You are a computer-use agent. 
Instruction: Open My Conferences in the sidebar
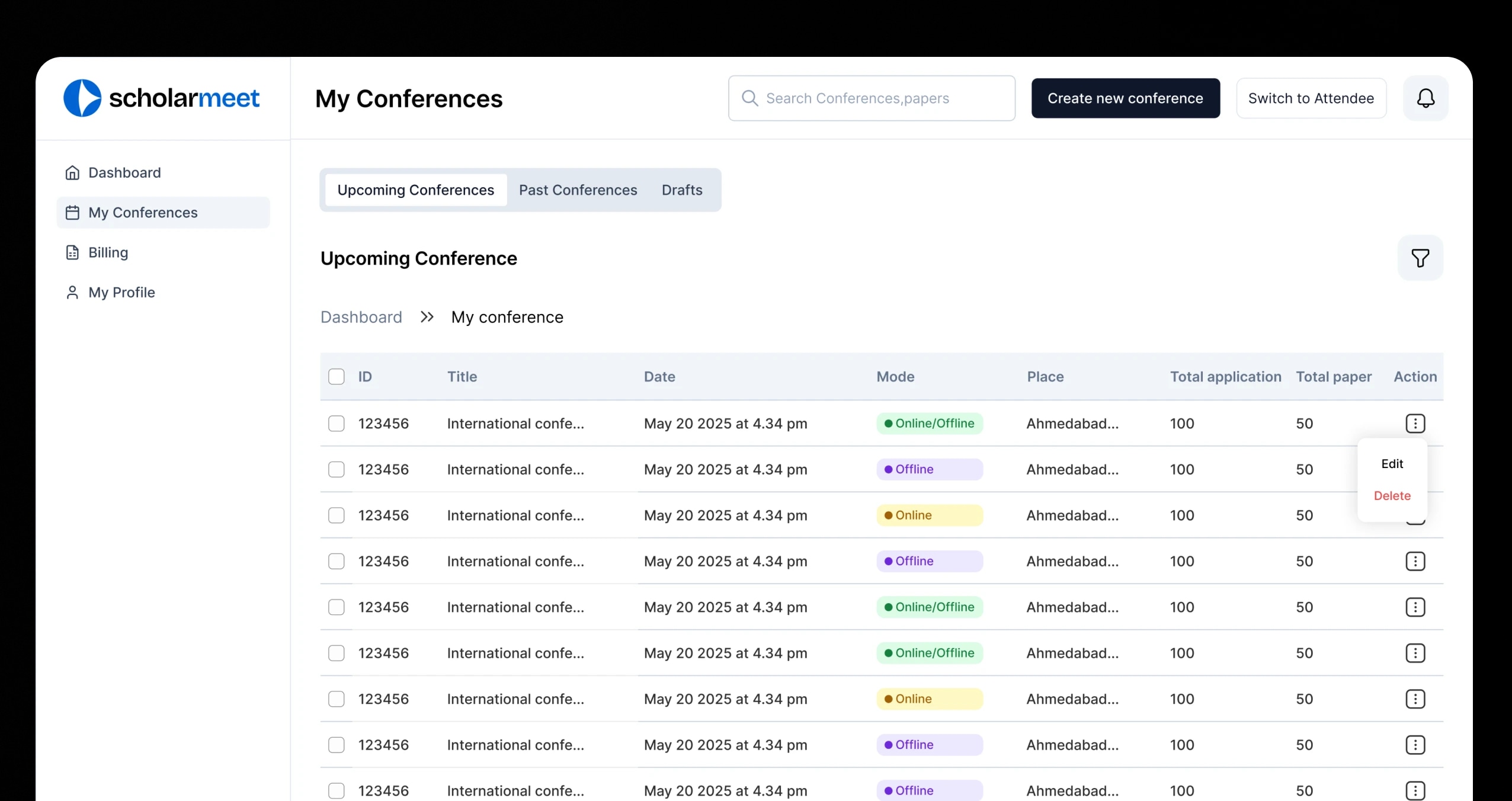[x=163, y=213]
